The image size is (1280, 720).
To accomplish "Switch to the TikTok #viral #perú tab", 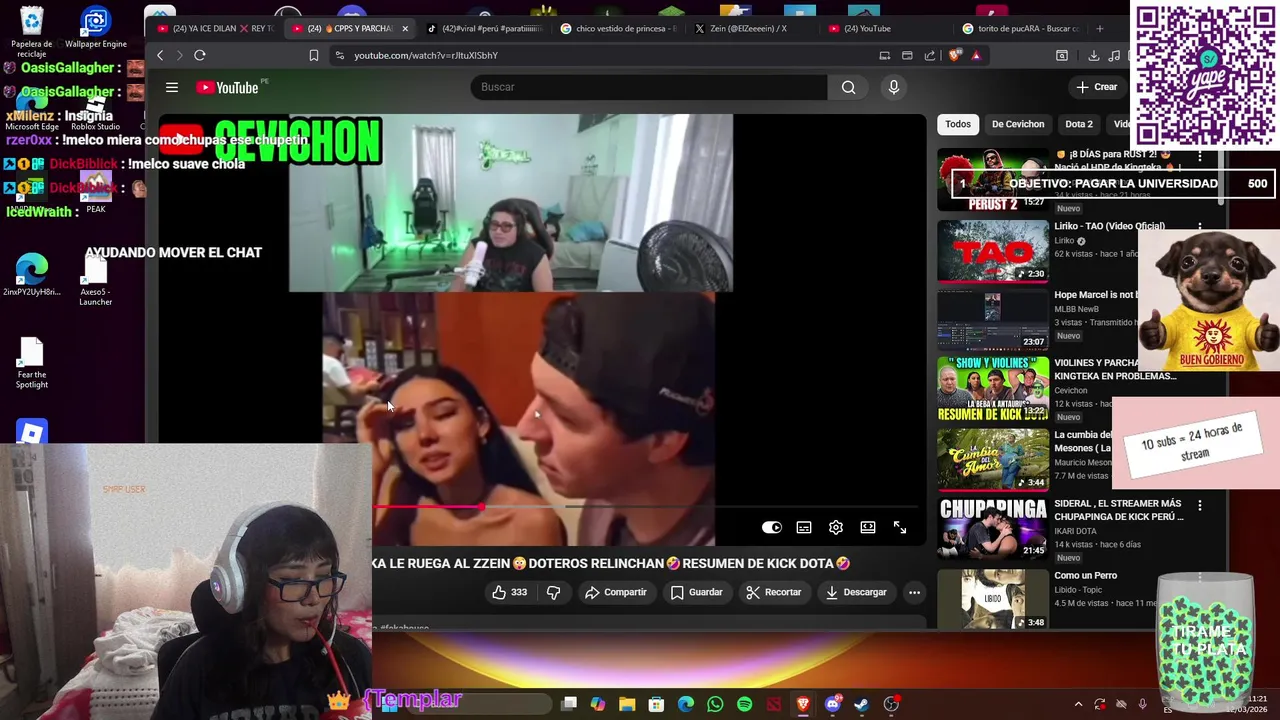I will point(485,28).
